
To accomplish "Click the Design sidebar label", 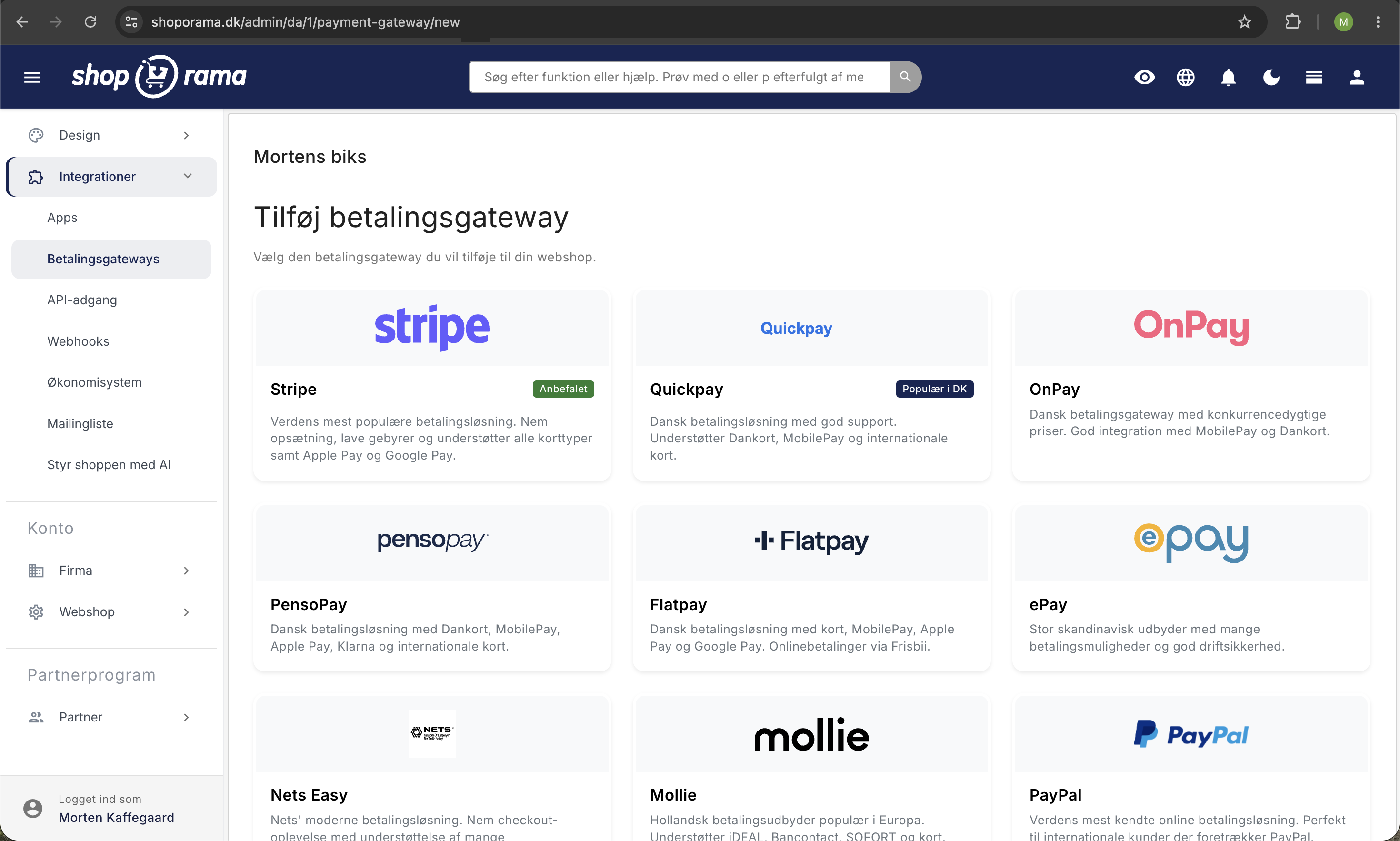I will 80,135.
